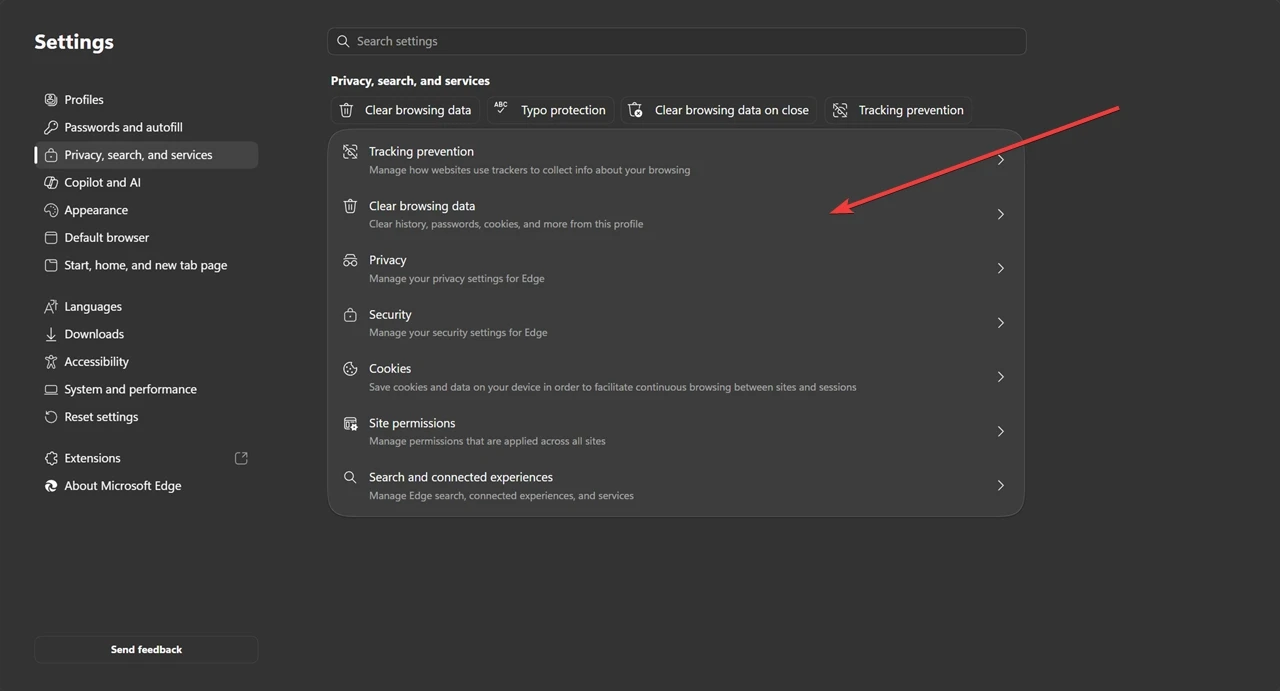Image resolution: width=1280 pixels, height=691 pixels.
Task: Click the Languages icon in sidebar
Action: tap(51, 307)
